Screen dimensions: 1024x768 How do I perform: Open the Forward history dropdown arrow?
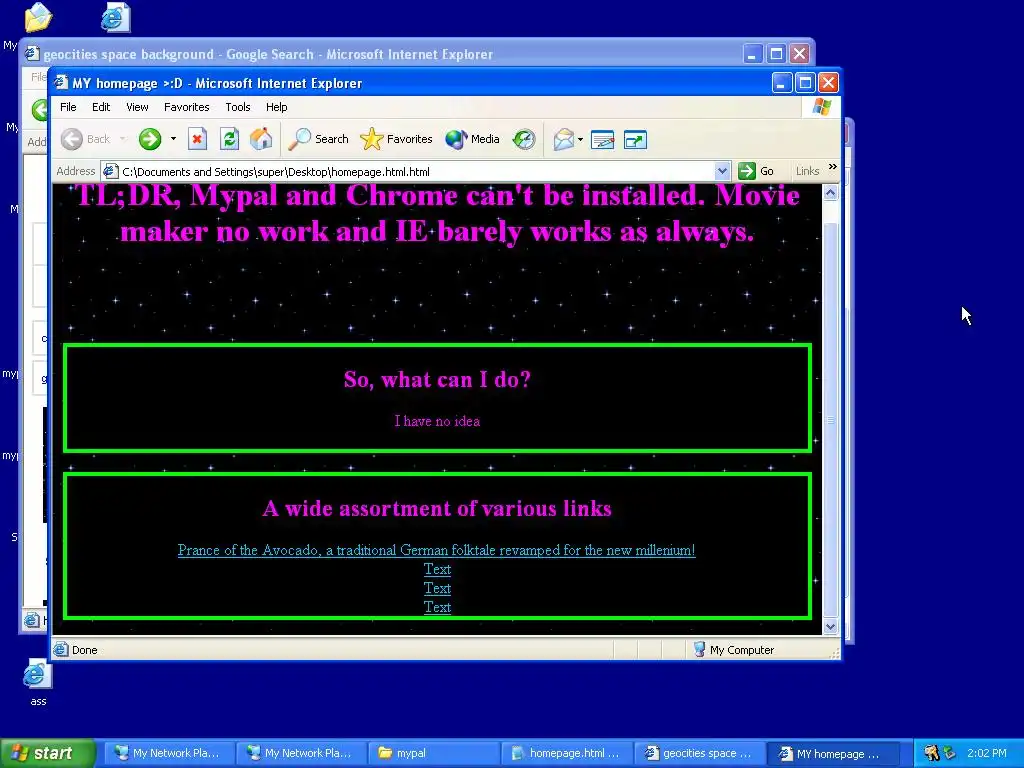point(173,139)
